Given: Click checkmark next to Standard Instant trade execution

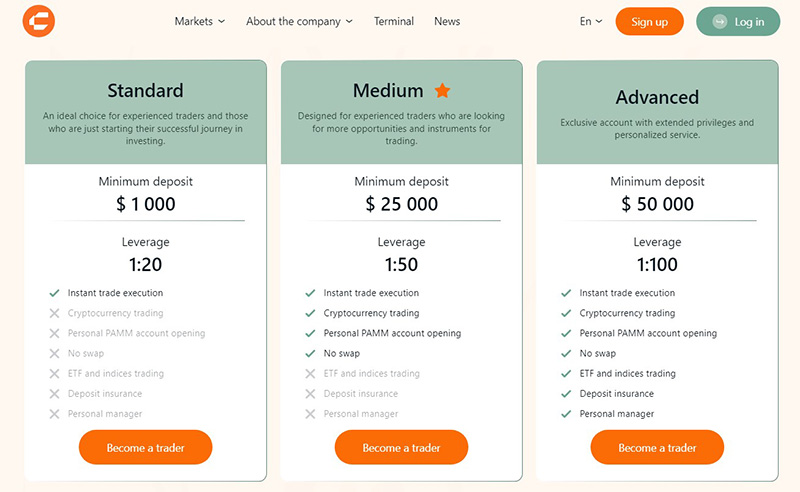Looking at the screenshot, I should (54, 293).
